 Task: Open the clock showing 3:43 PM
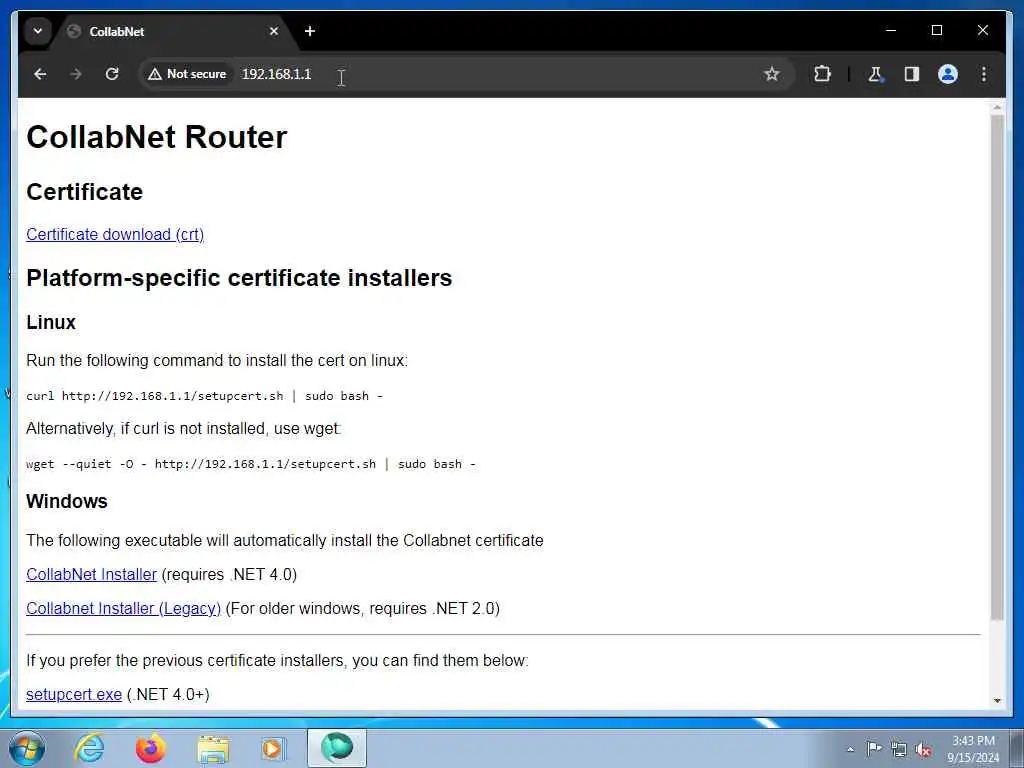point(973,749)
